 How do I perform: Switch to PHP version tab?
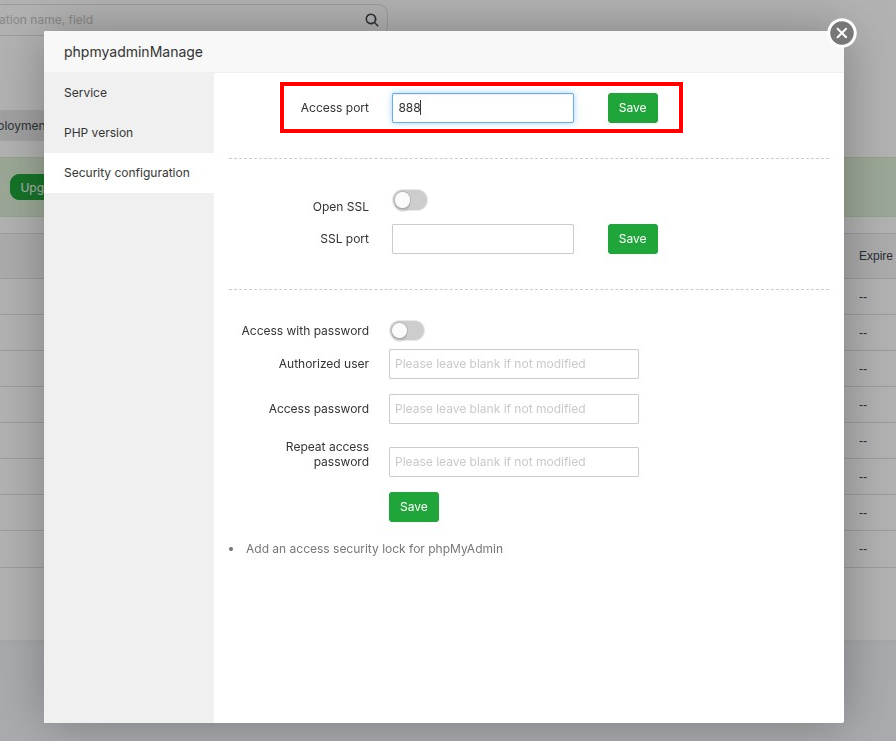pos(129,133)
